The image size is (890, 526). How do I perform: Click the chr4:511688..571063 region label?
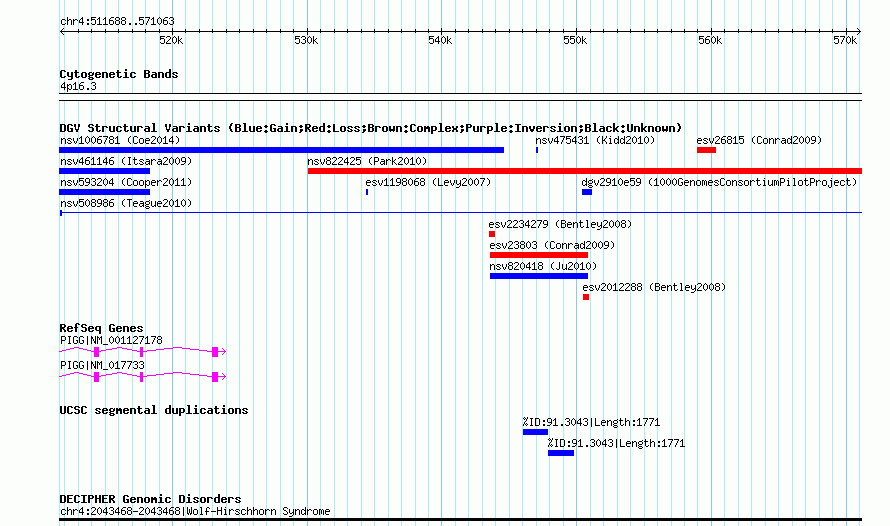click(x=117, y=21)
